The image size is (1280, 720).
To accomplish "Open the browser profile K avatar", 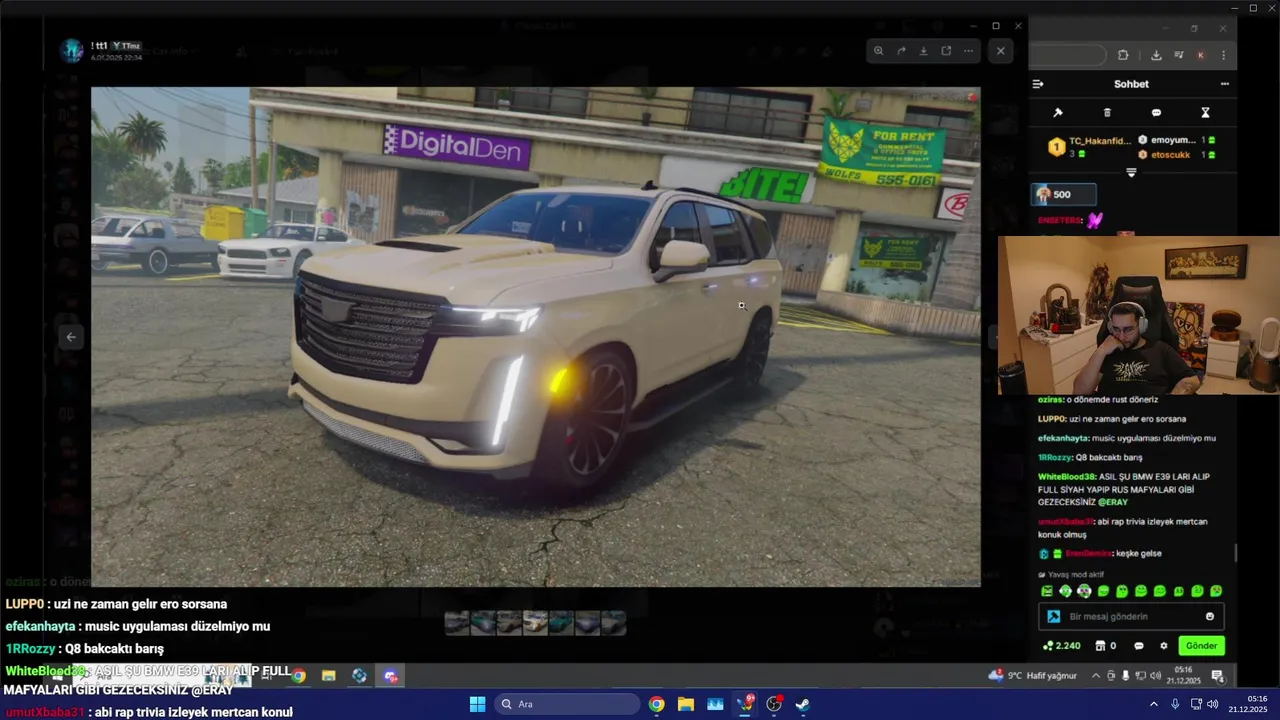I will coord(1201,55).
